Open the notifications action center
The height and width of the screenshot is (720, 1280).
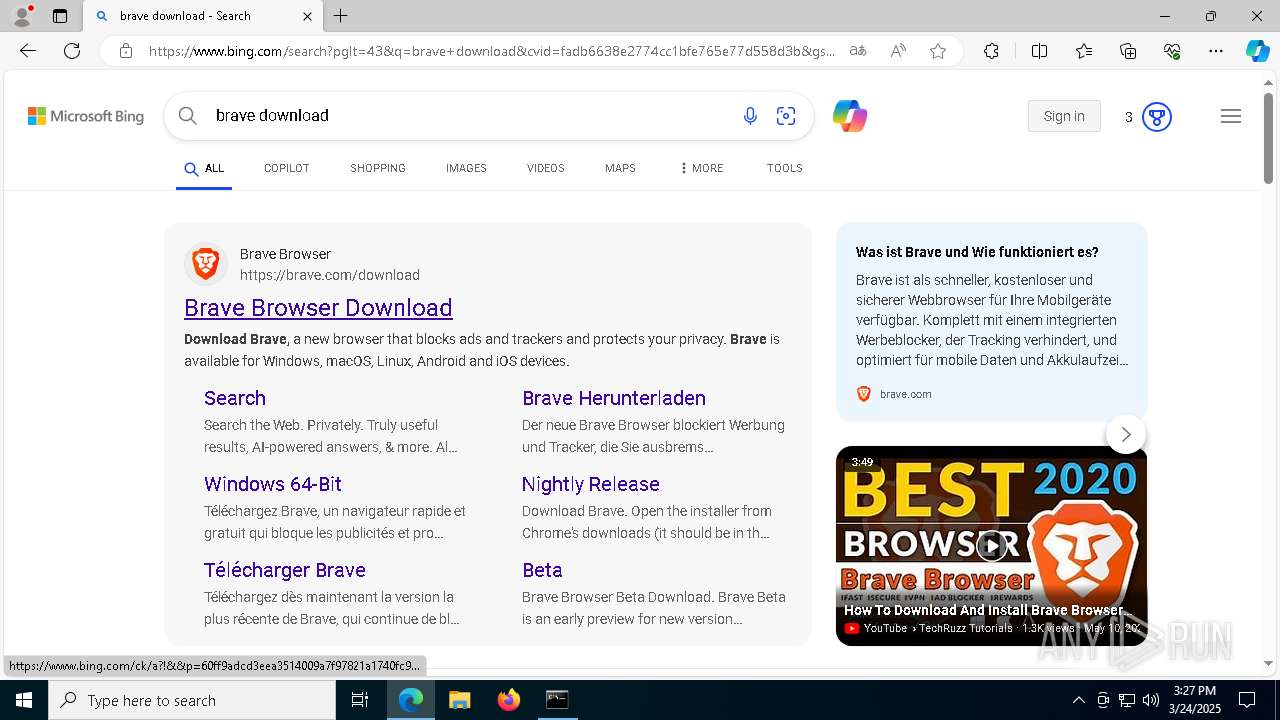(x=1247, y=700)
